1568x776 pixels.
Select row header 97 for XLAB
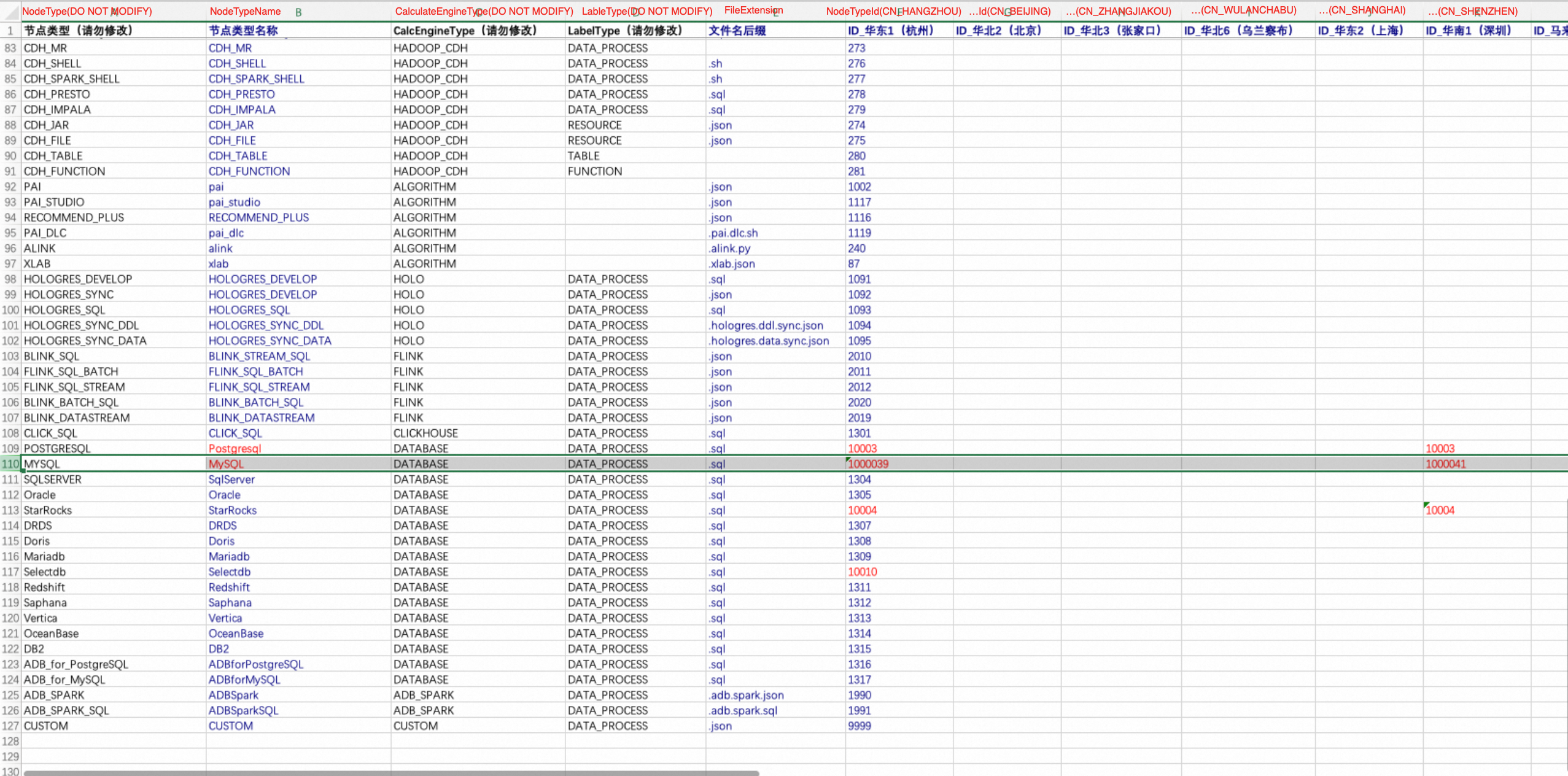click(10, 264)
